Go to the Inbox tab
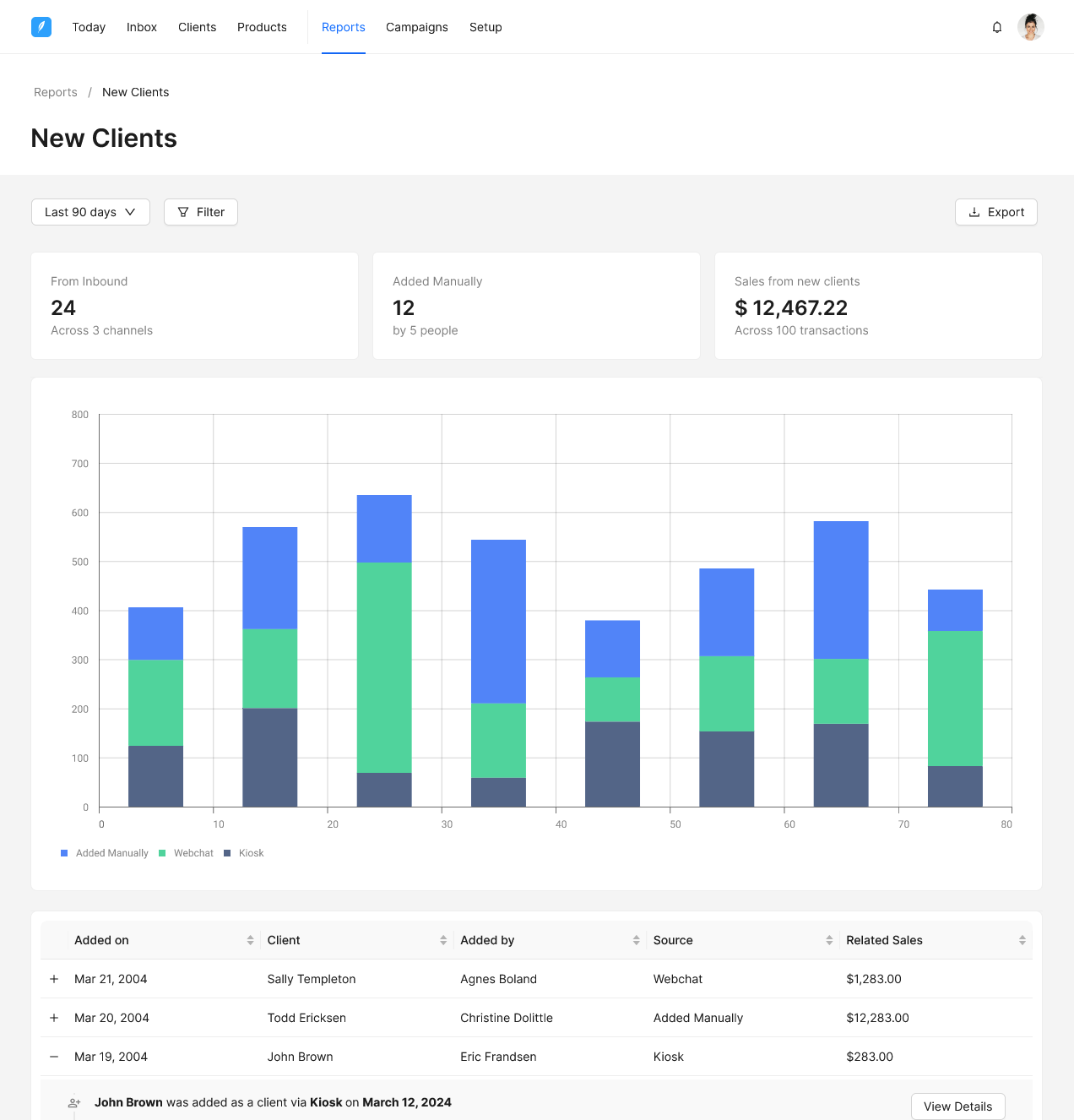Image resolution: width=1074 pixels, height=1120 pixels. tap(142, 27)
